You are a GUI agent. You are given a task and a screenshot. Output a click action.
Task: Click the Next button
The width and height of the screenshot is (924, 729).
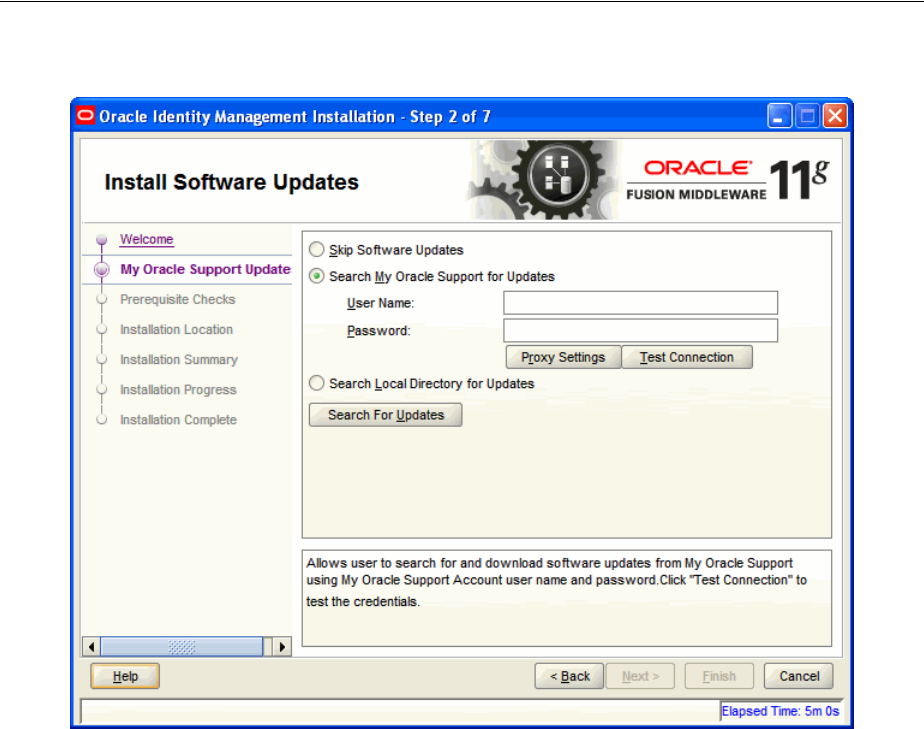pyautogui.click(x=641, y=676)
